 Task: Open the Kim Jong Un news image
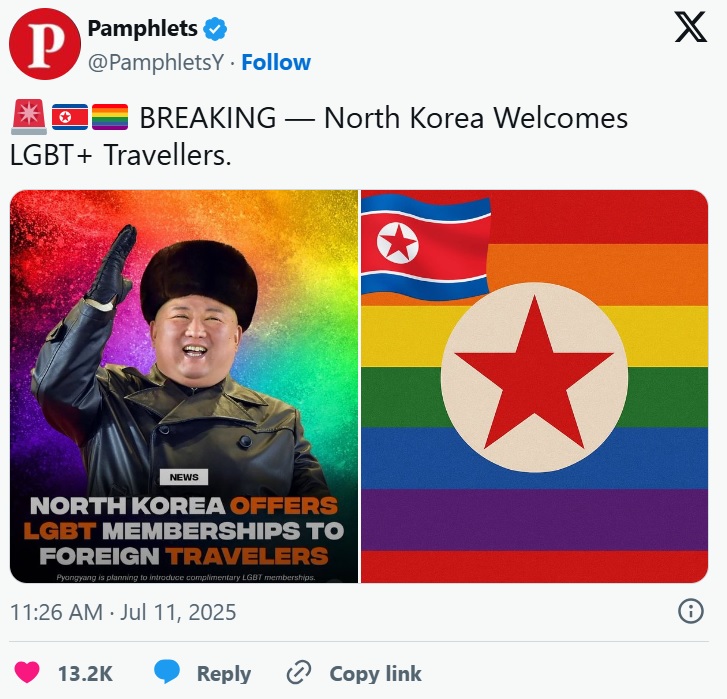click(184, 386)
